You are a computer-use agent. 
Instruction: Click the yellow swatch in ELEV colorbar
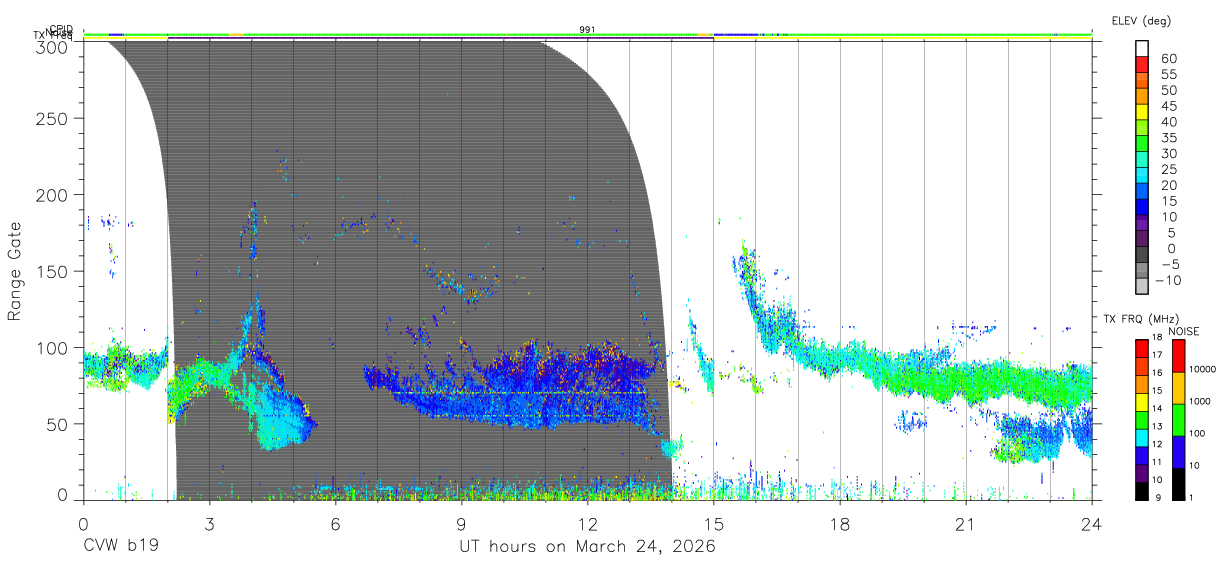click(1144, 111)
